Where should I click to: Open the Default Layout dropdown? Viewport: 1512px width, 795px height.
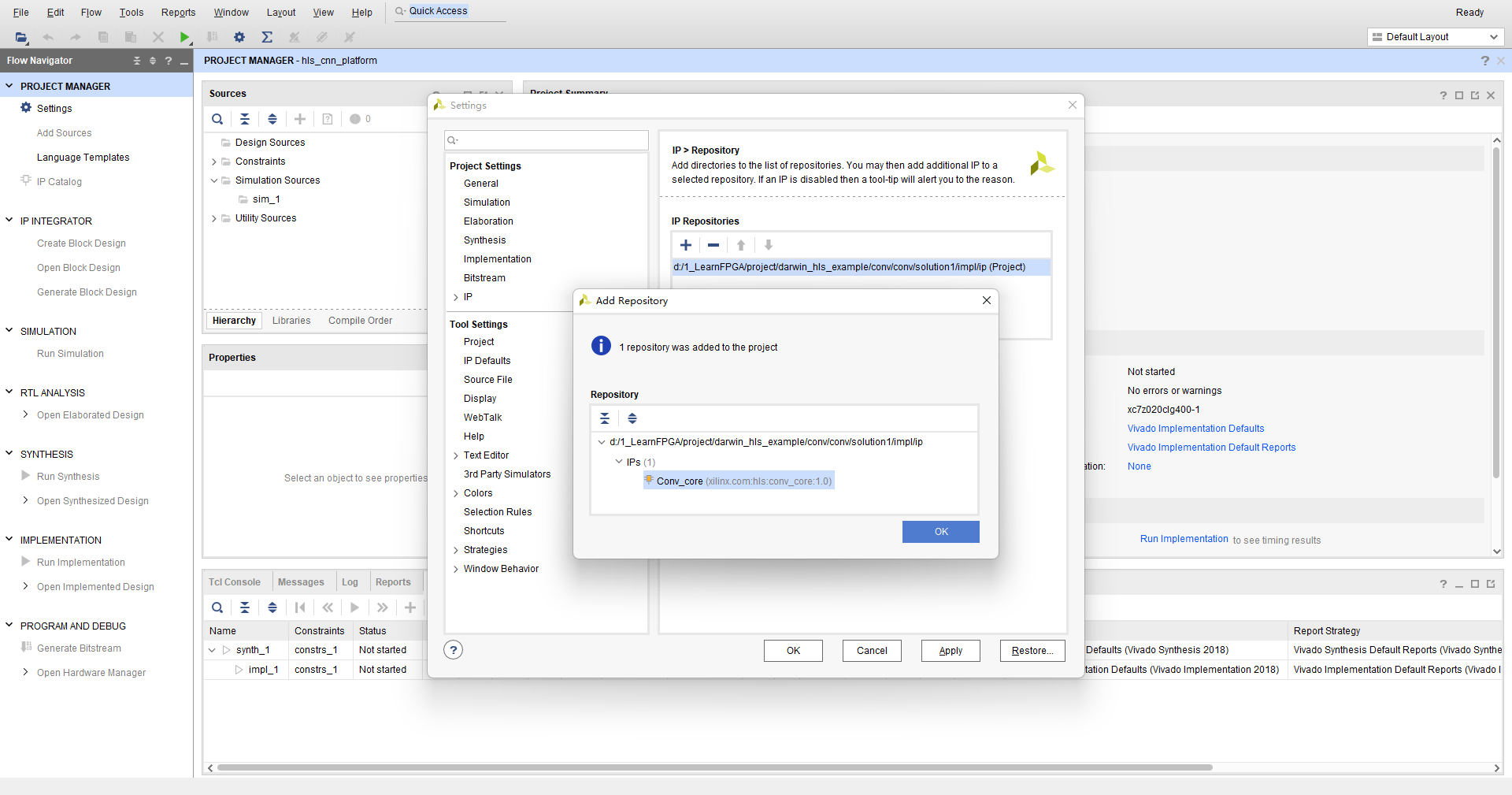click(1436, 37)
